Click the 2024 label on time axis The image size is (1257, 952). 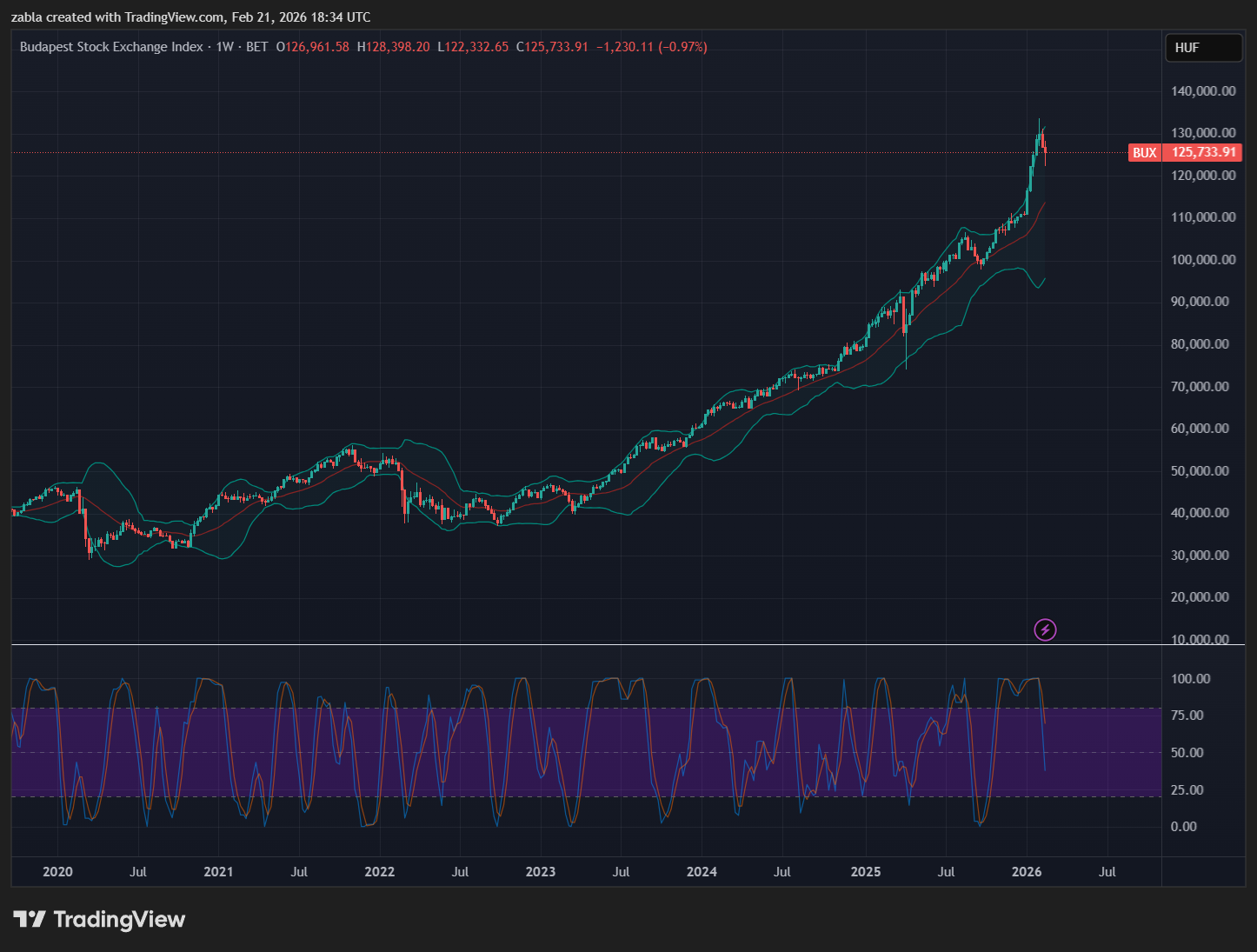(702, 871)
